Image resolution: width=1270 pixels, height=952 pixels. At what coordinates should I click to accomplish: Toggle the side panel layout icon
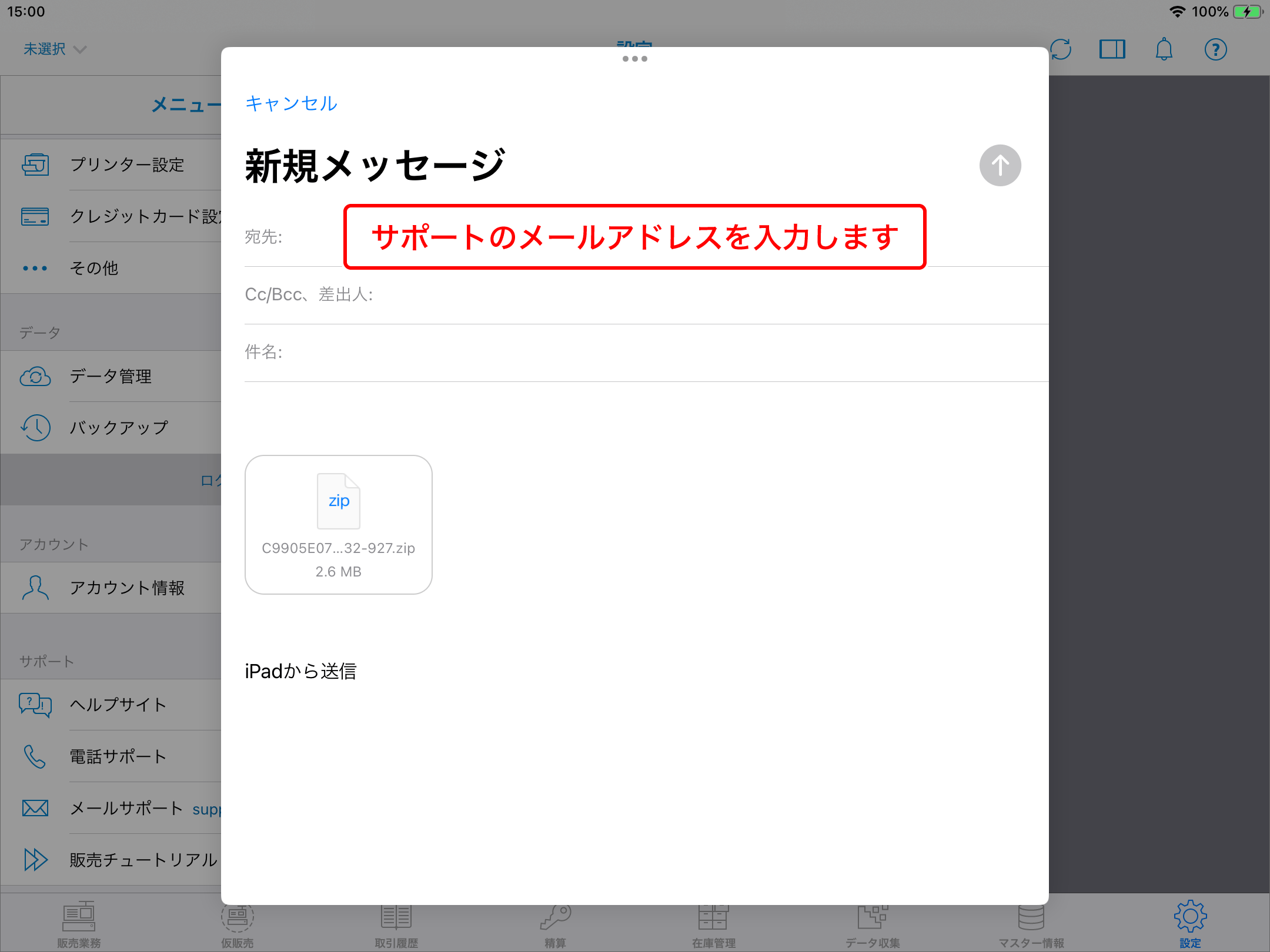coord(1112,49)
